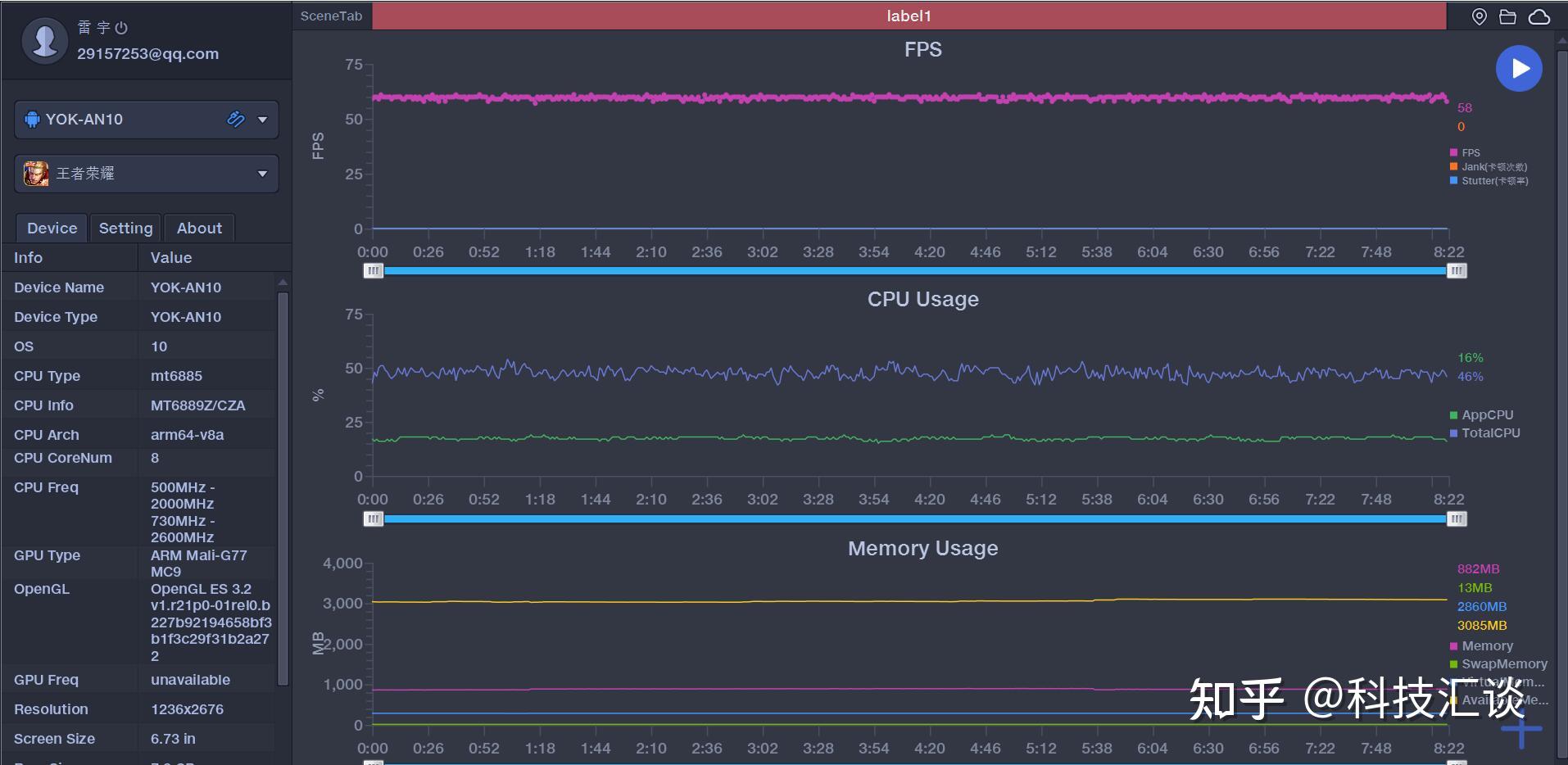Screen dimensions: 1568x765
Task: Click the FPS chart left range handle
Action: (373, 270)
